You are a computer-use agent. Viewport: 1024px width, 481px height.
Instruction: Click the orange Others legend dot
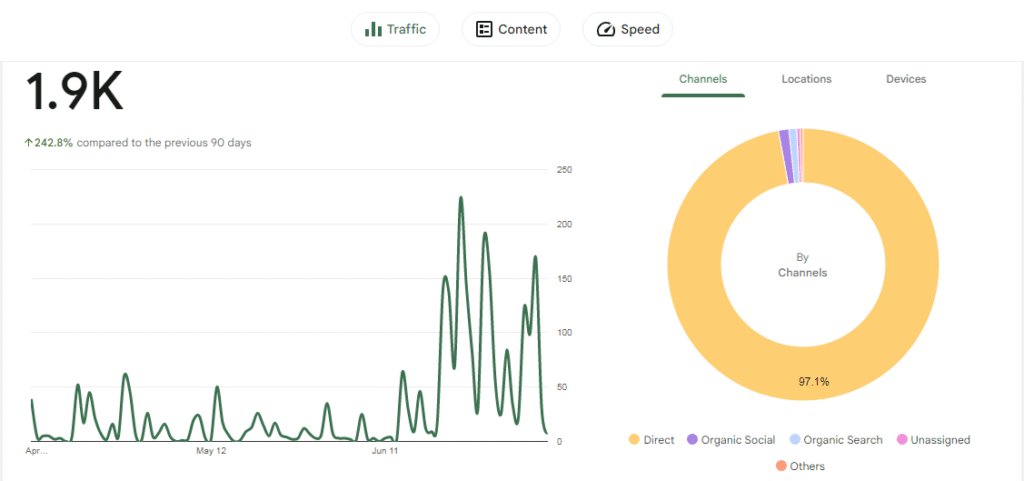tap(781, 466)
